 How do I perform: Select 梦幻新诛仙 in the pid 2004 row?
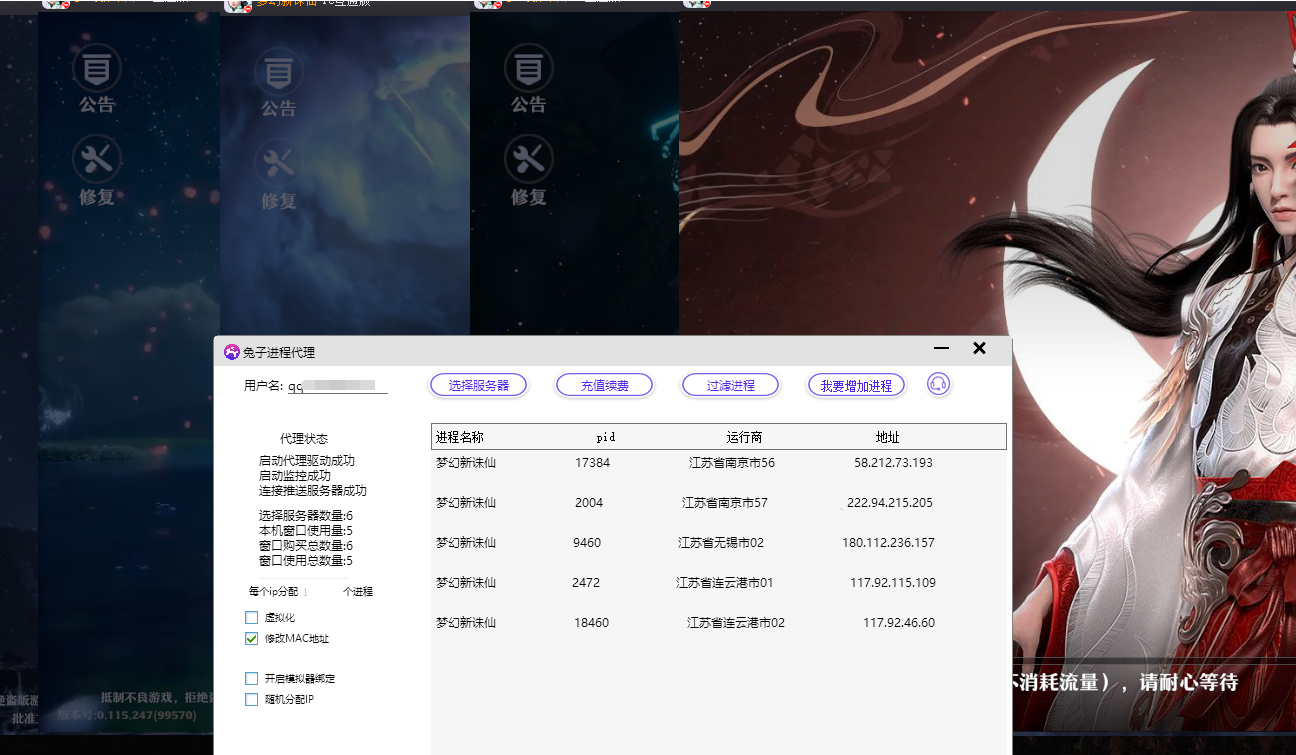[465, 503]
